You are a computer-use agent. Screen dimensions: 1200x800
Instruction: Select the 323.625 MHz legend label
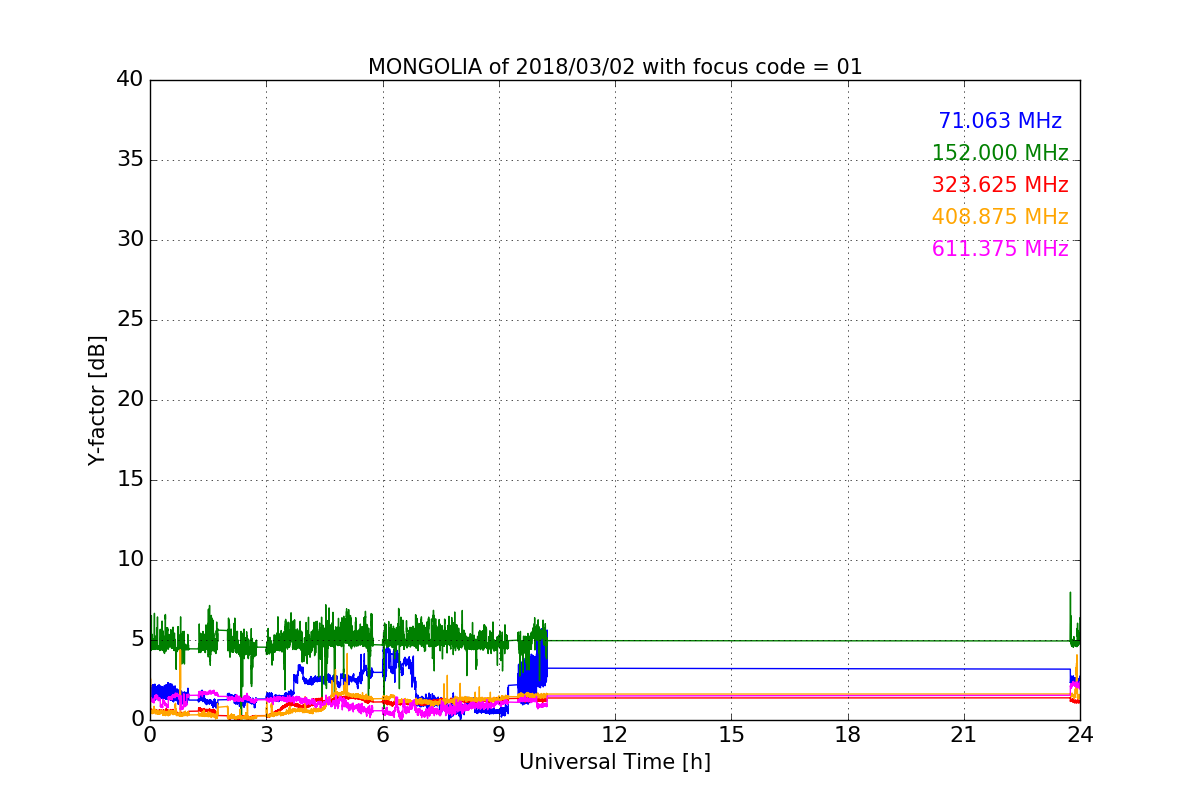[x=1000, y=185]
